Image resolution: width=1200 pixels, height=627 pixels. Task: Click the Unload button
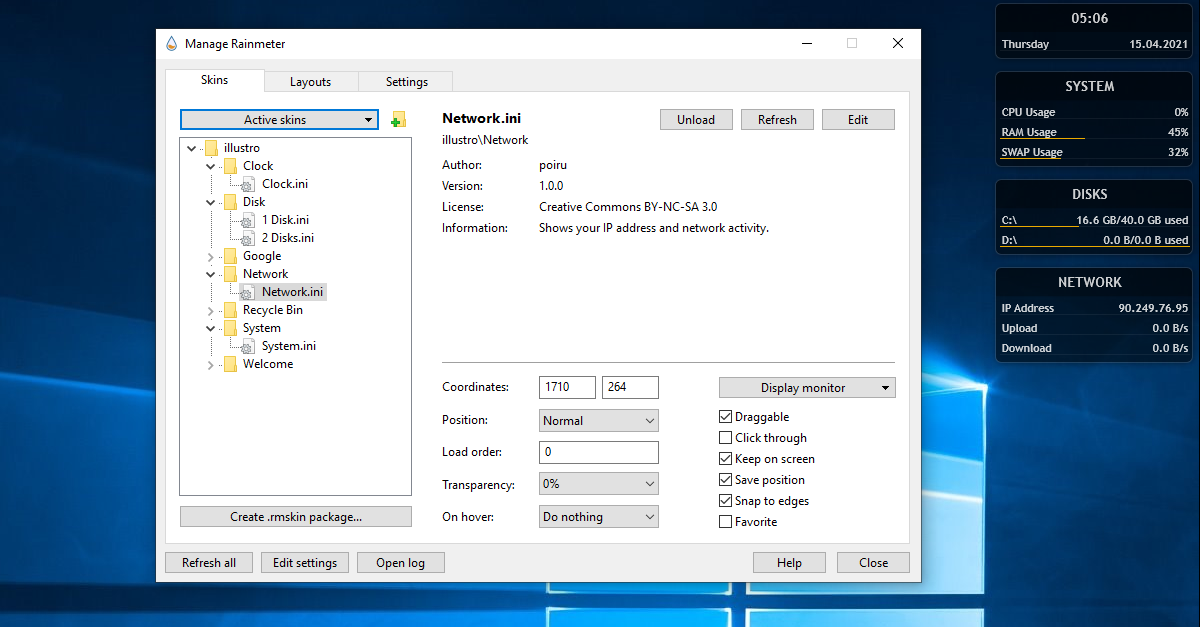point(695,120)
